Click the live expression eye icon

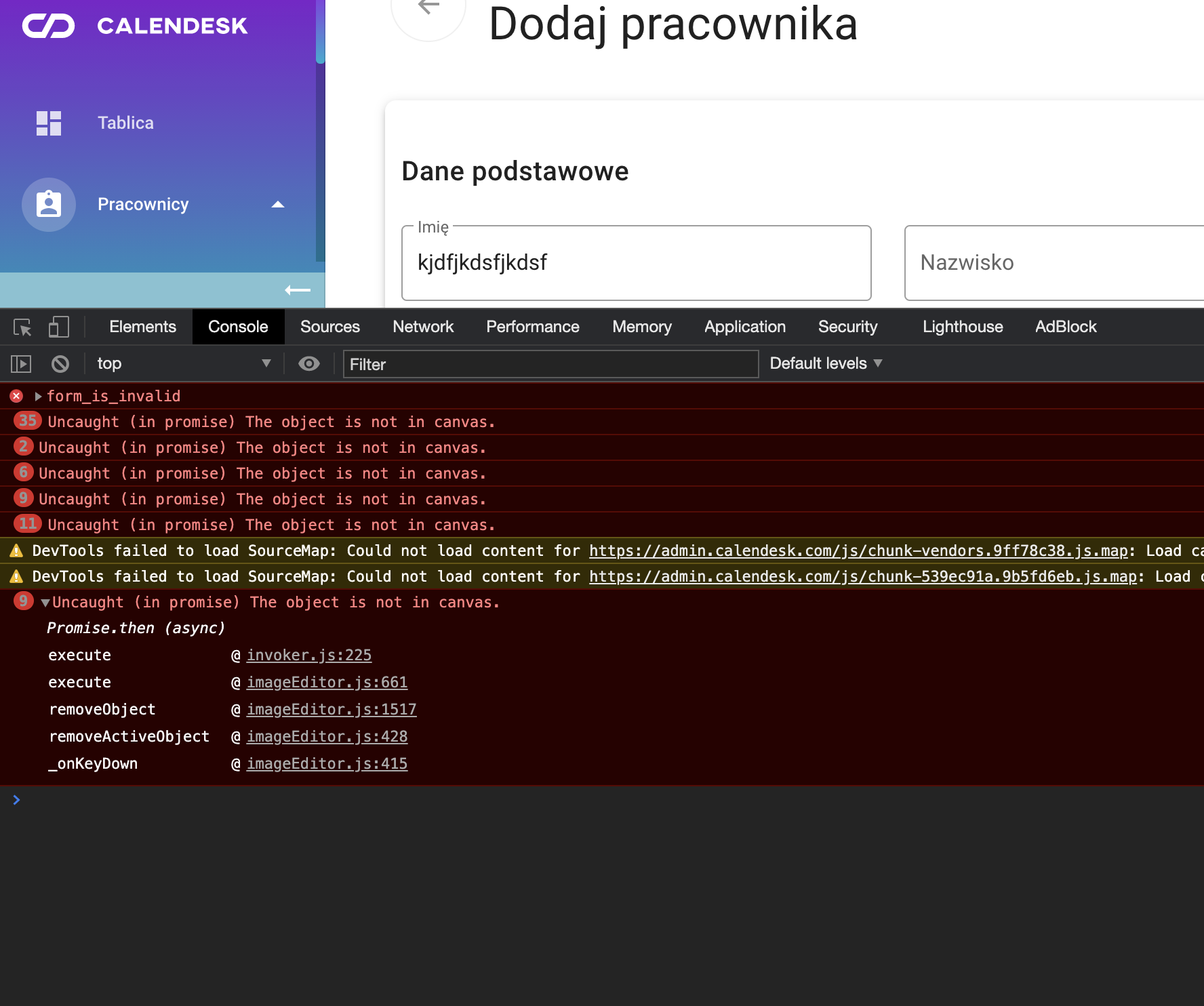pos(309,363)
